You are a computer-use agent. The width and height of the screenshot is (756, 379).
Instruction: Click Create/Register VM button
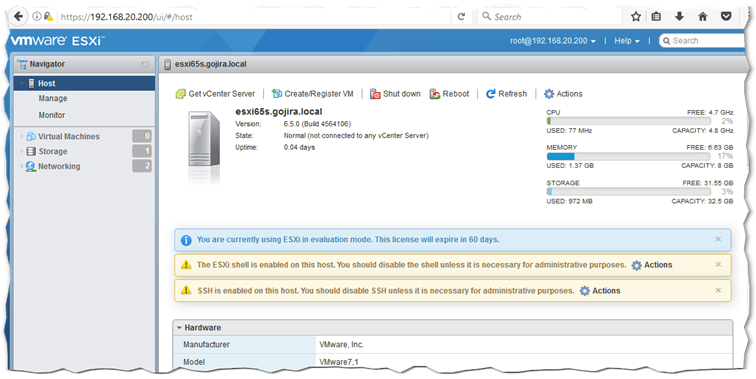[312, 94]
